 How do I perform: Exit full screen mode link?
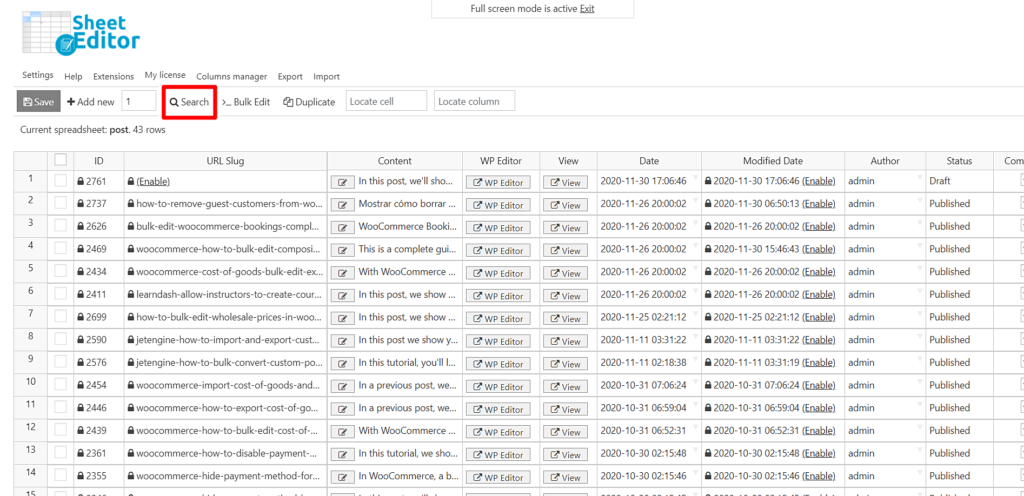coord(587,8)
